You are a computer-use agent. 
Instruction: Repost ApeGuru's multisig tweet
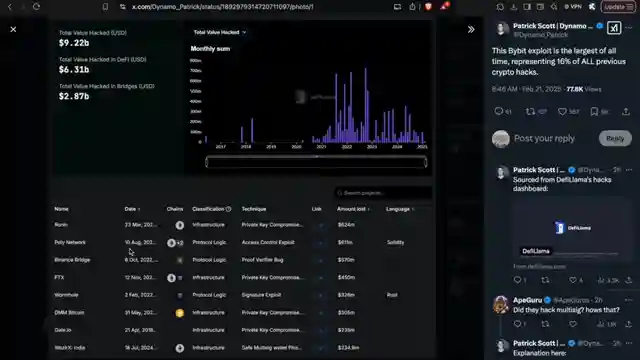545,324
